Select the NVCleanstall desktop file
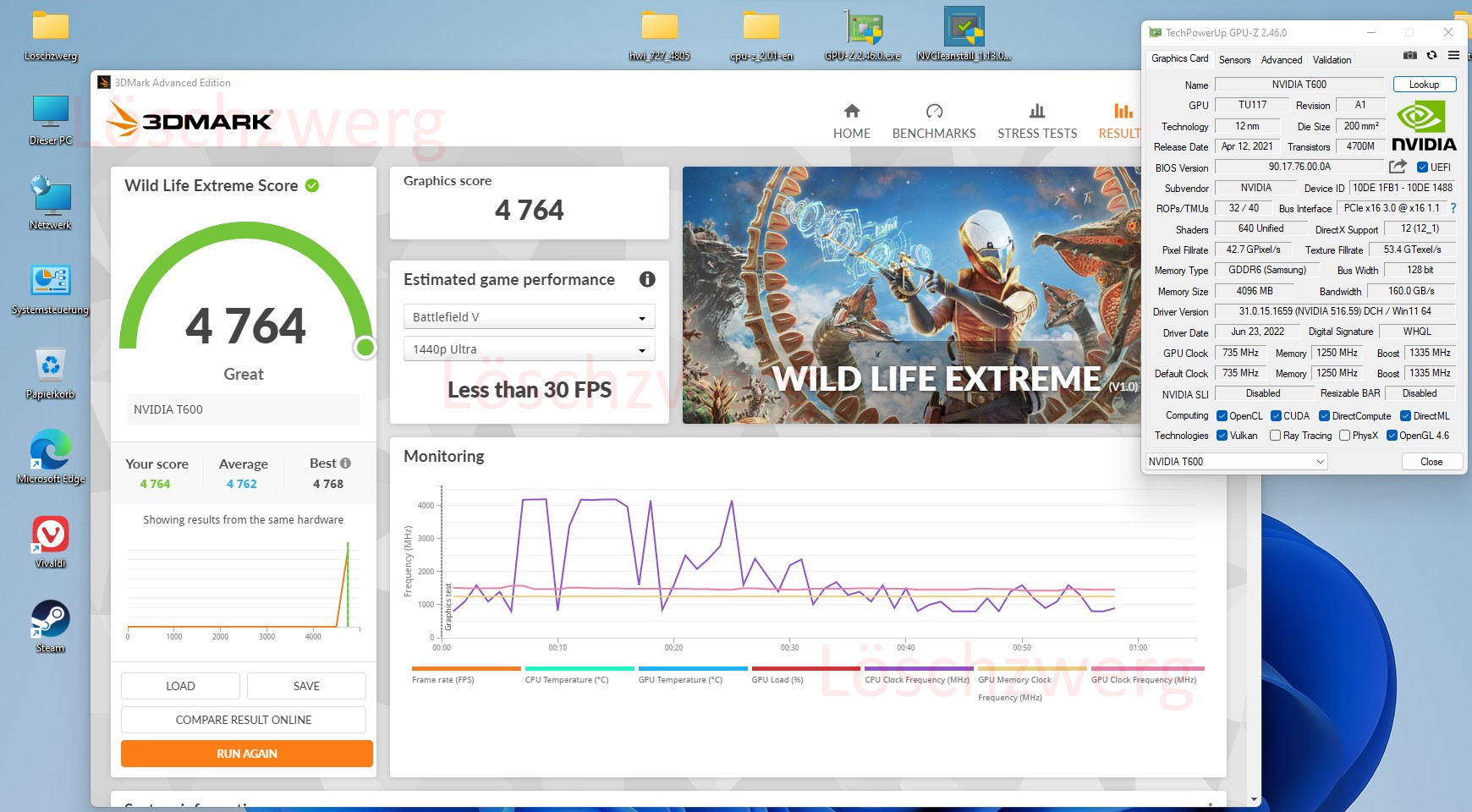Image resolution: width=1472 pixels, height=812 pixels. (964, 36)
